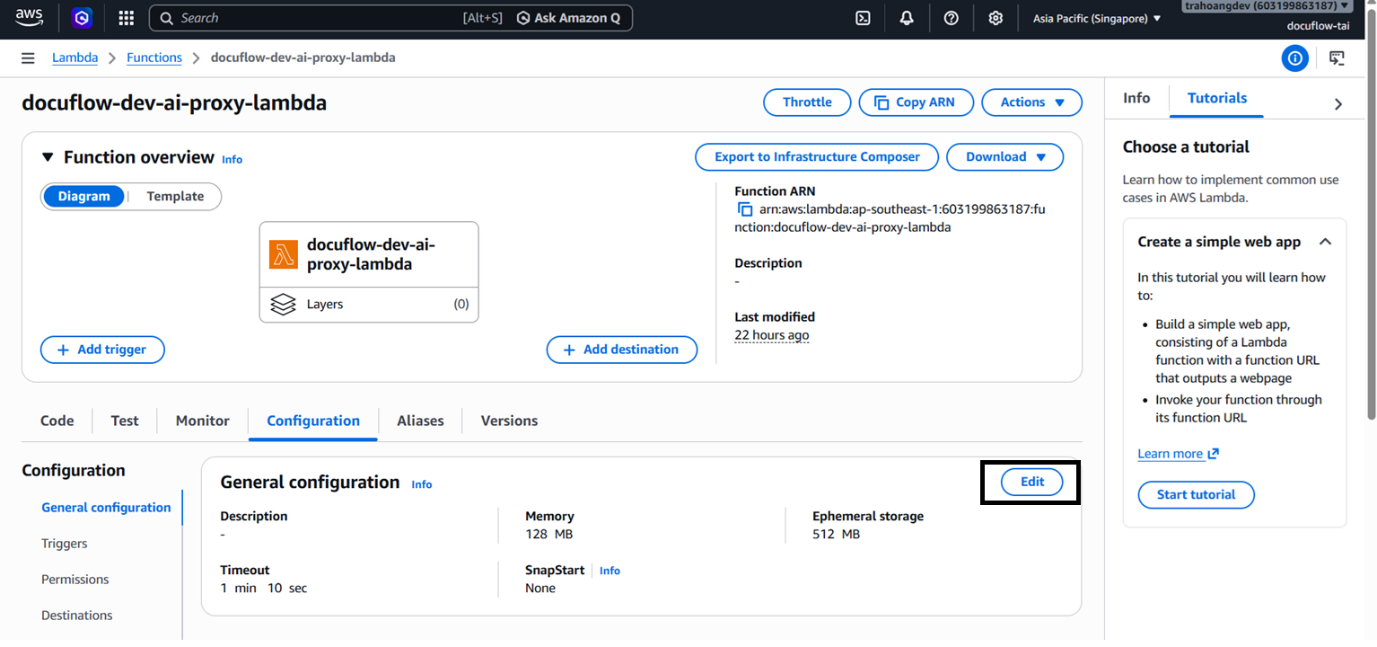Switch to the Template view toggle

pyautogui.click(x=175, y=196)
